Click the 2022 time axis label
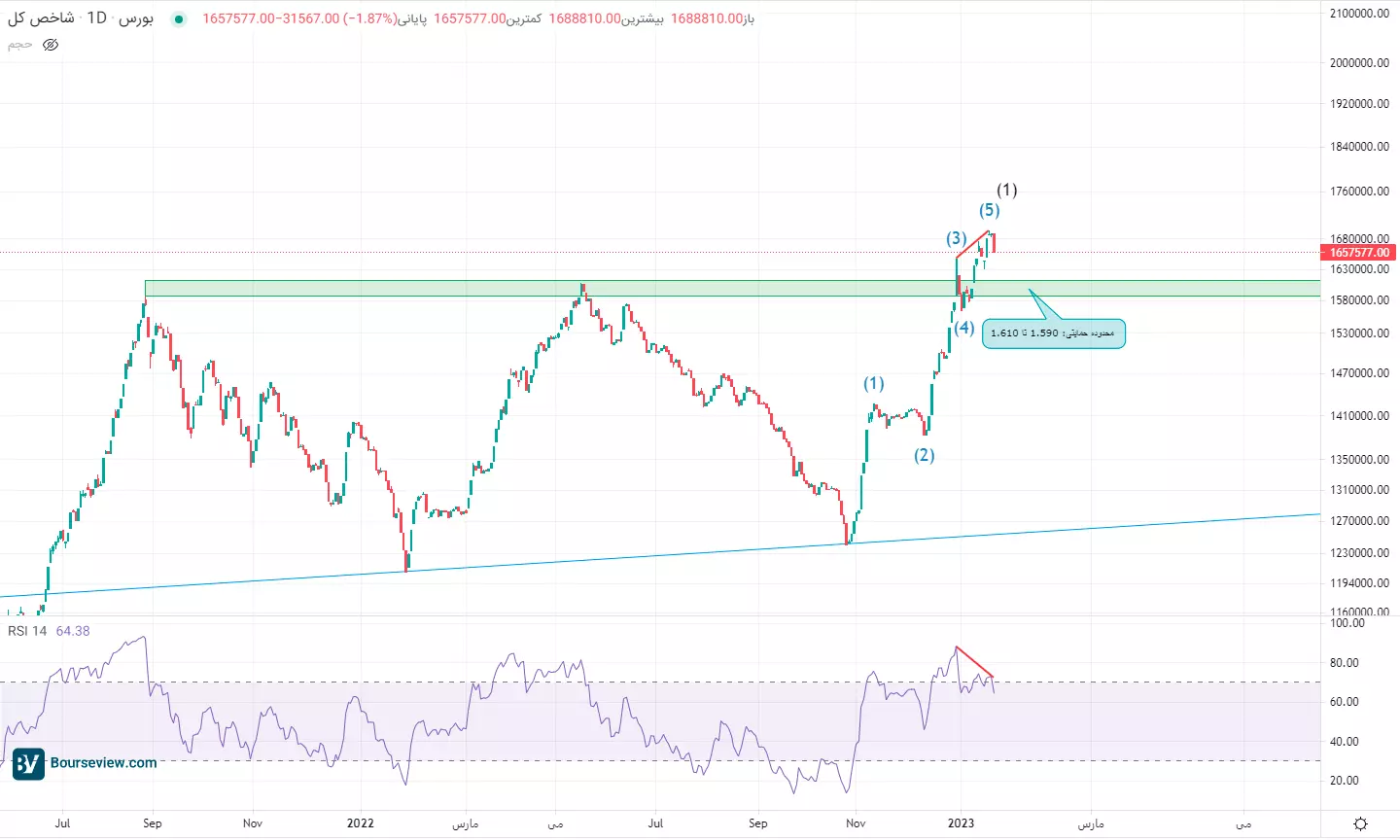The width and height of the screenshot is (1400, 840). [360, 823]
